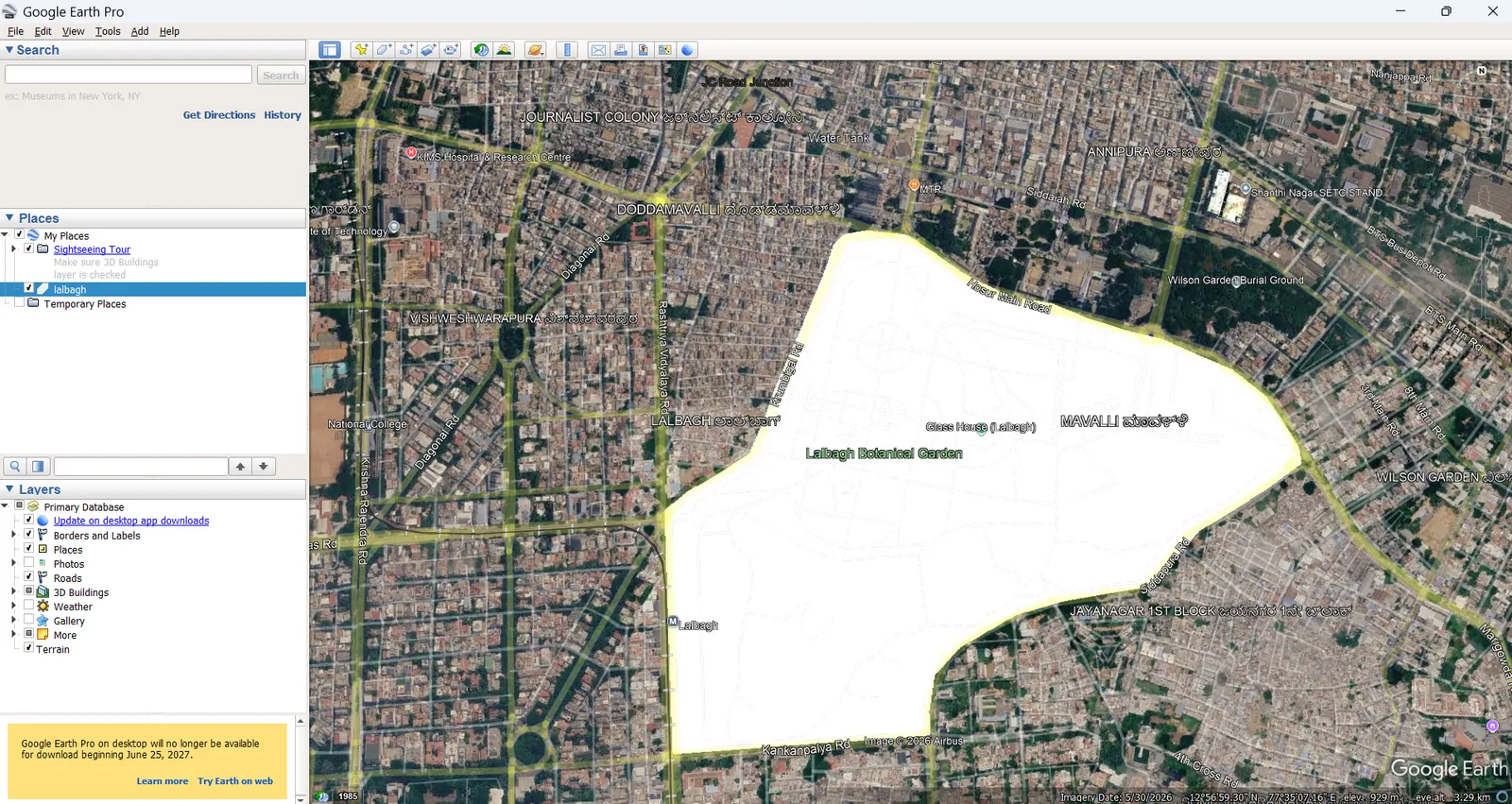Move selected place down with the arrow

[x=264, y=466]
